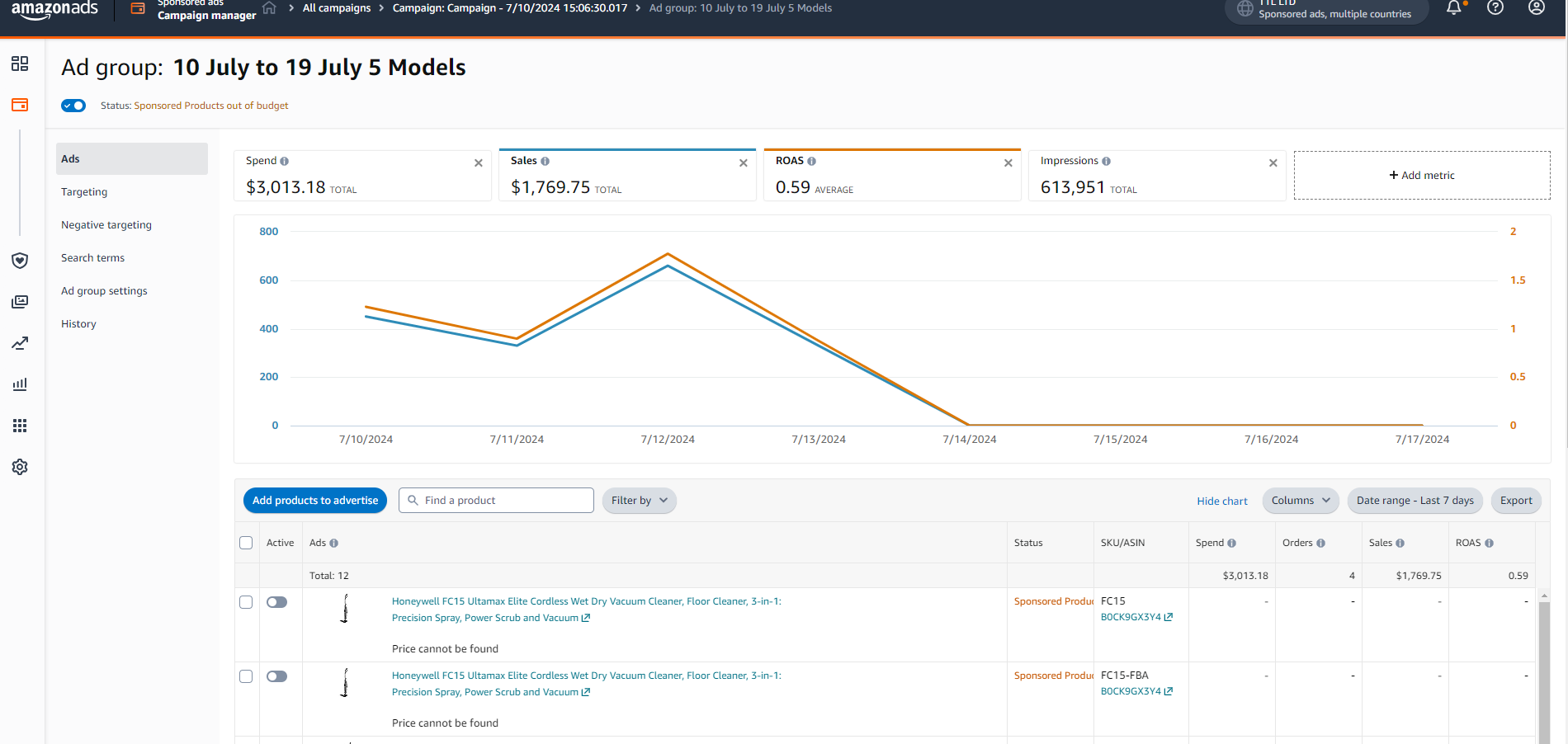Remove the Sales metric card
Viewport: 1568px width, 744px height.
point(744,163)
